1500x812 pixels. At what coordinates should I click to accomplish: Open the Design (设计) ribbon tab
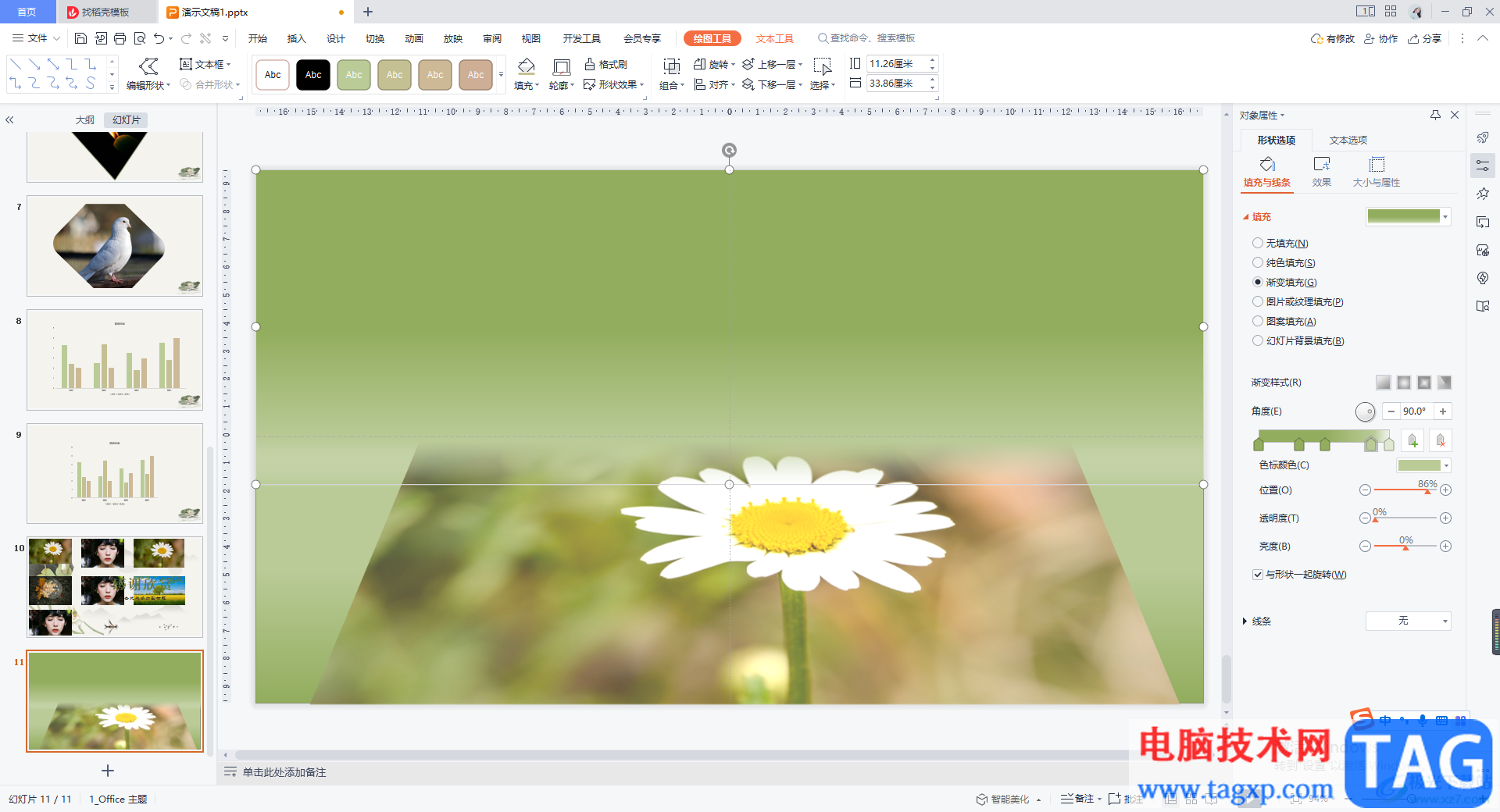point(336,38)
